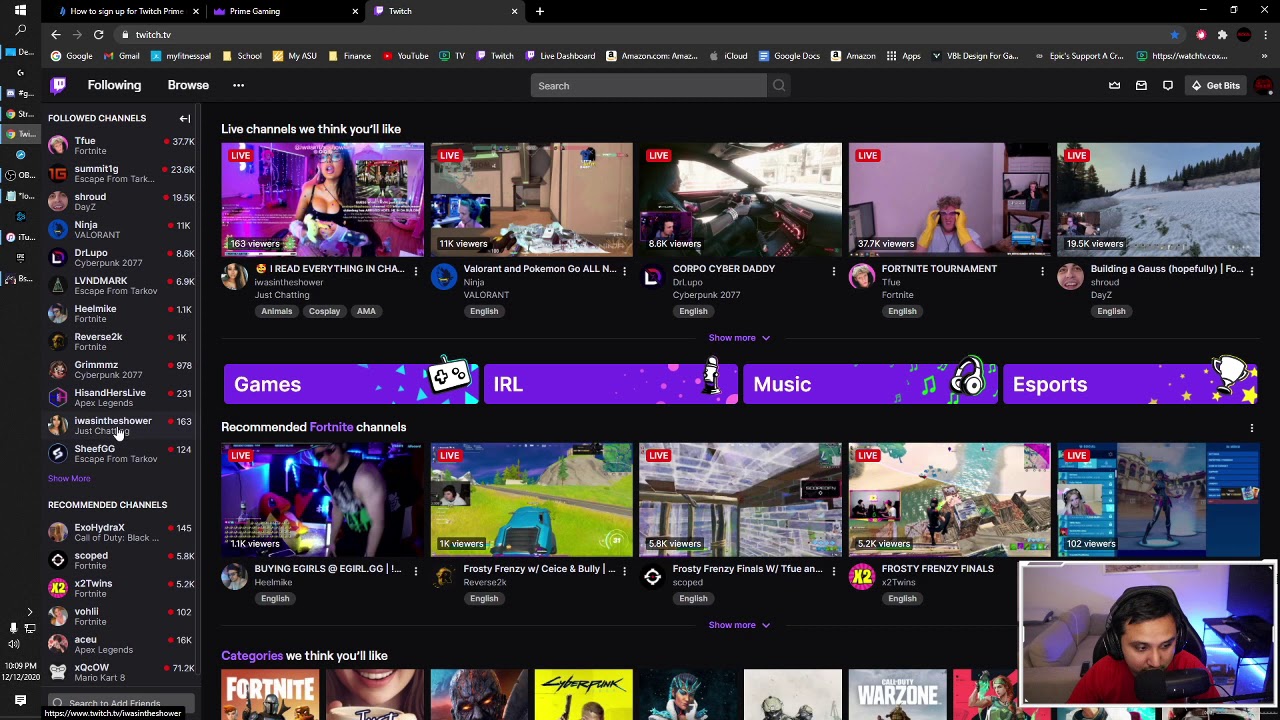Click the Get Bits button
This screenshot has height=720, width=1280.
(1216, 85)
